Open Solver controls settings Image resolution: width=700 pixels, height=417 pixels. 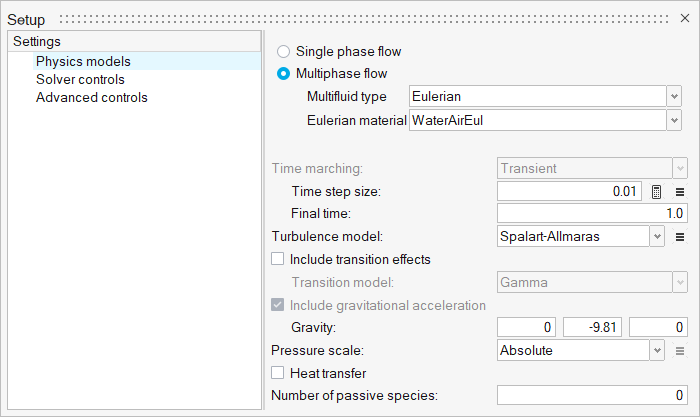click(80, 79)
